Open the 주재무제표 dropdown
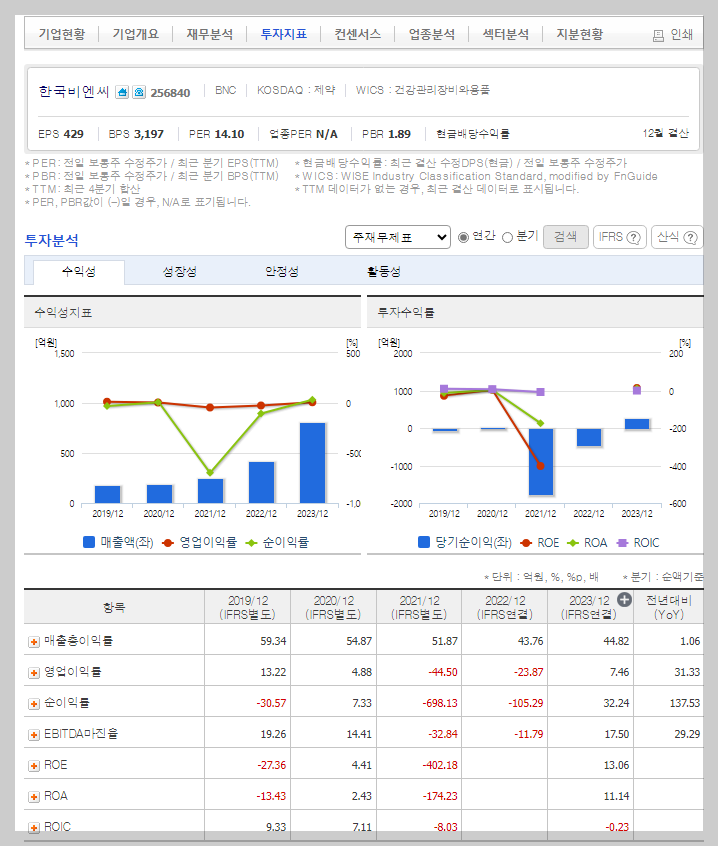Screen dimensions: 718x846 click(398, 237)
